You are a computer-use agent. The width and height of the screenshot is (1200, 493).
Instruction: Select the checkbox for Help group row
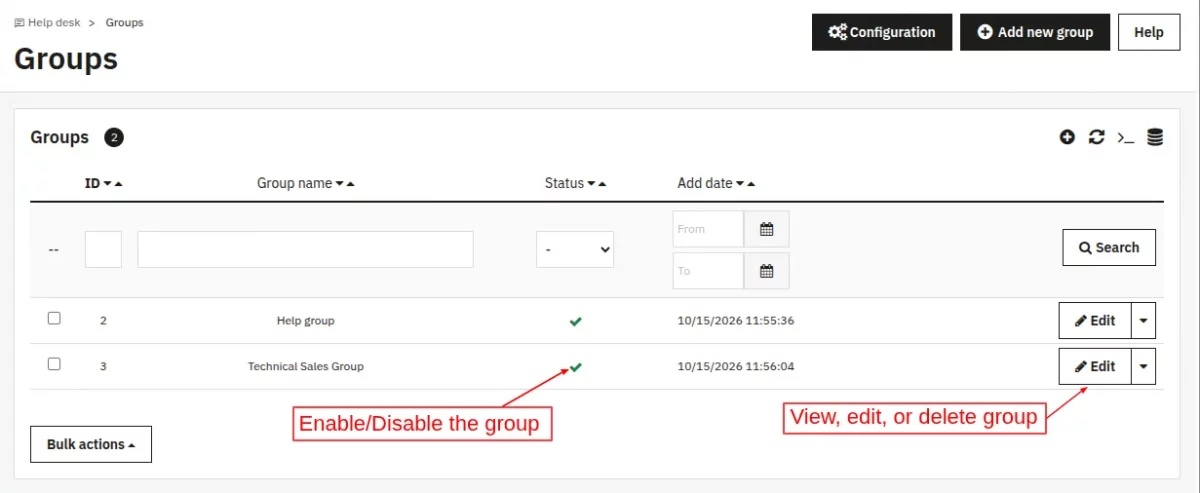54,318
